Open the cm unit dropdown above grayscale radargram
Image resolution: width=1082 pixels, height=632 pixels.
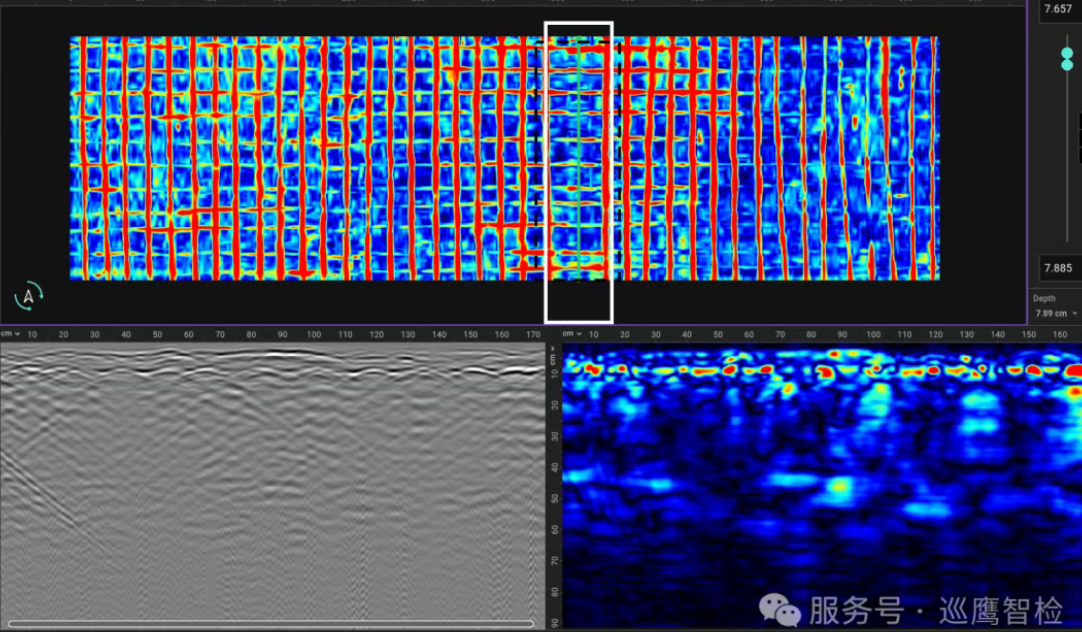(x=9, y=333)
